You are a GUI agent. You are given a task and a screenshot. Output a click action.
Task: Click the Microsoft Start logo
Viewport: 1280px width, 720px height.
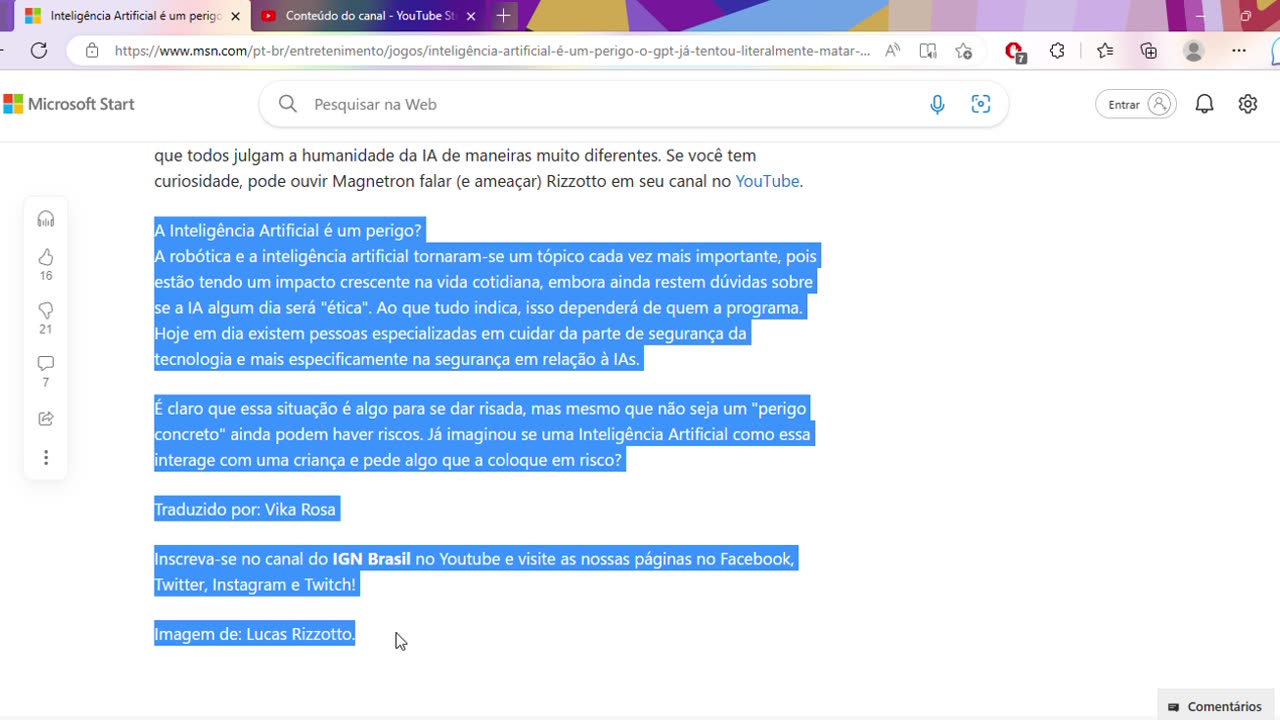(69, 104)
